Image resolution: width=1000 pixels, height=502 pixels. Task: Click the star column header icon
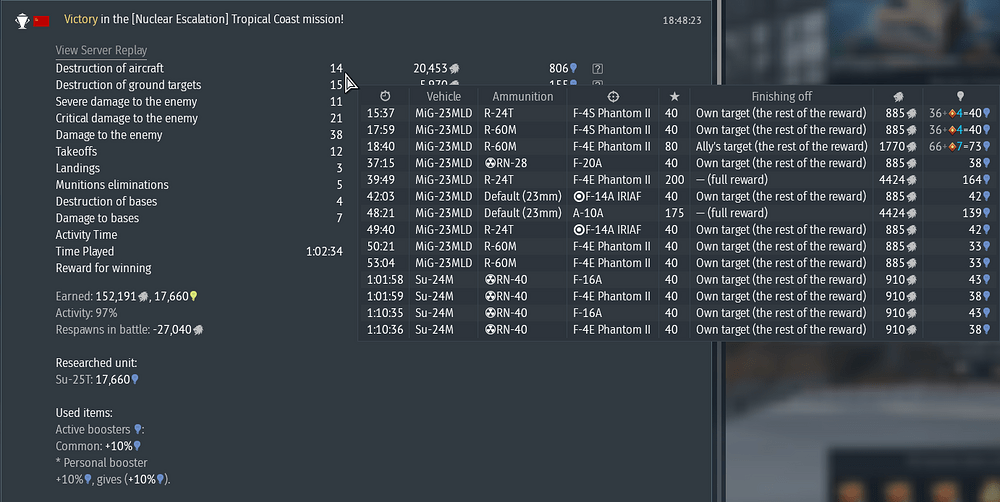(674, 96)
